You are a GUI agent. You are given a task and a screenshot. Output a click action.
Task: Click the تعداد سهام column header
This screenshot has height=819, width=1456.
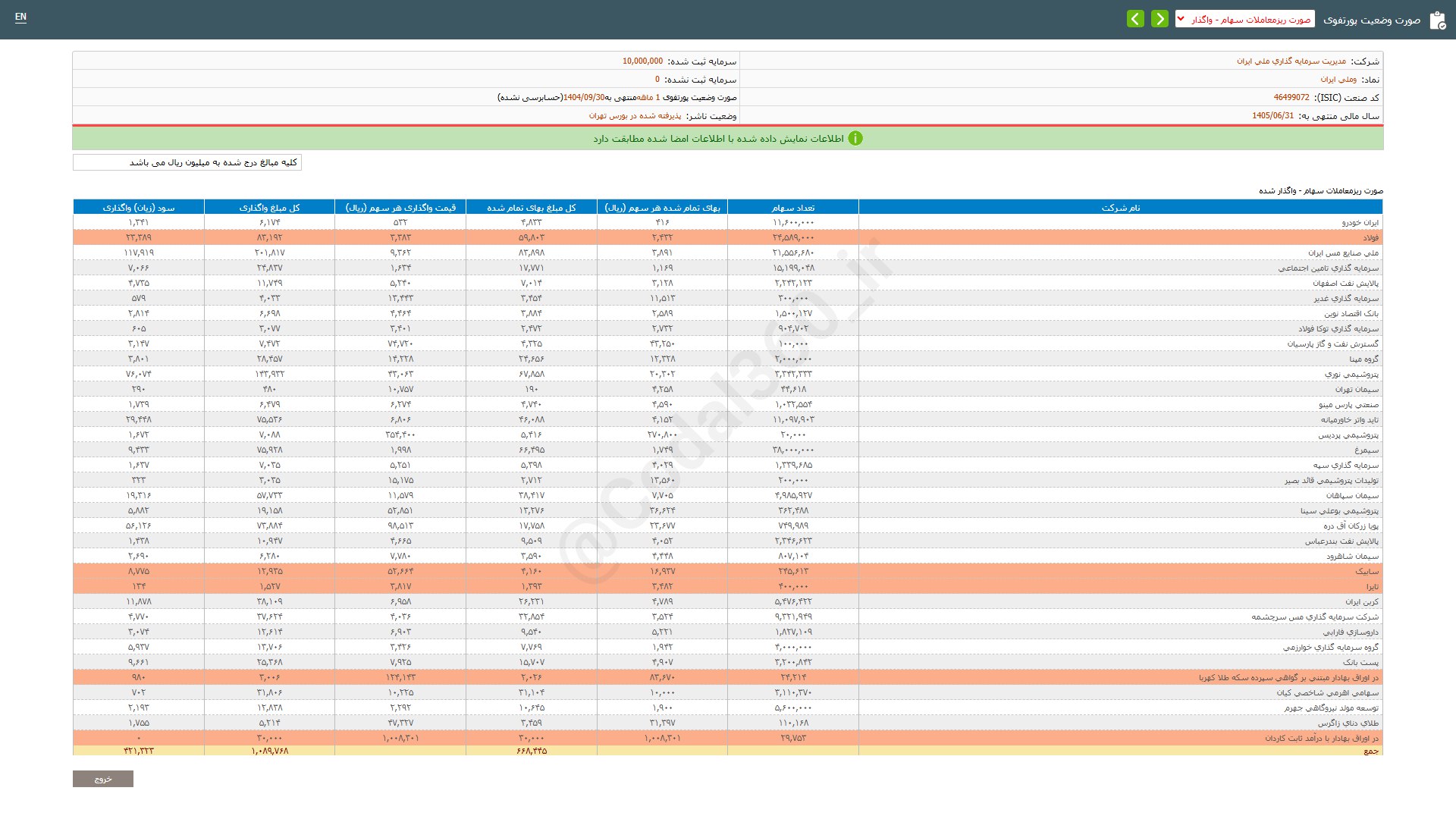(x=792, y=207)
